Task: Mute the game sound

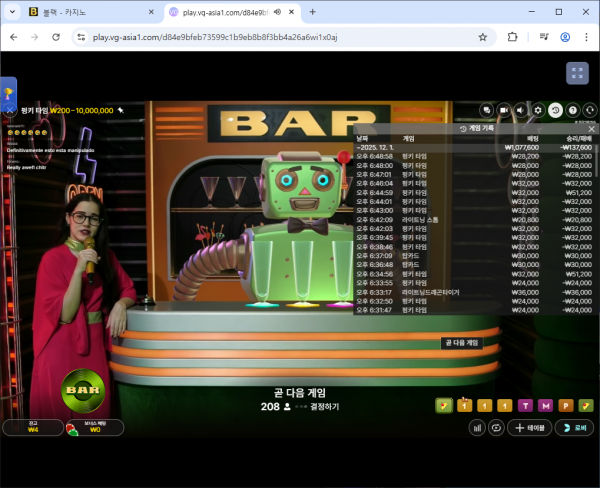Action: click(x=521, y=110)
